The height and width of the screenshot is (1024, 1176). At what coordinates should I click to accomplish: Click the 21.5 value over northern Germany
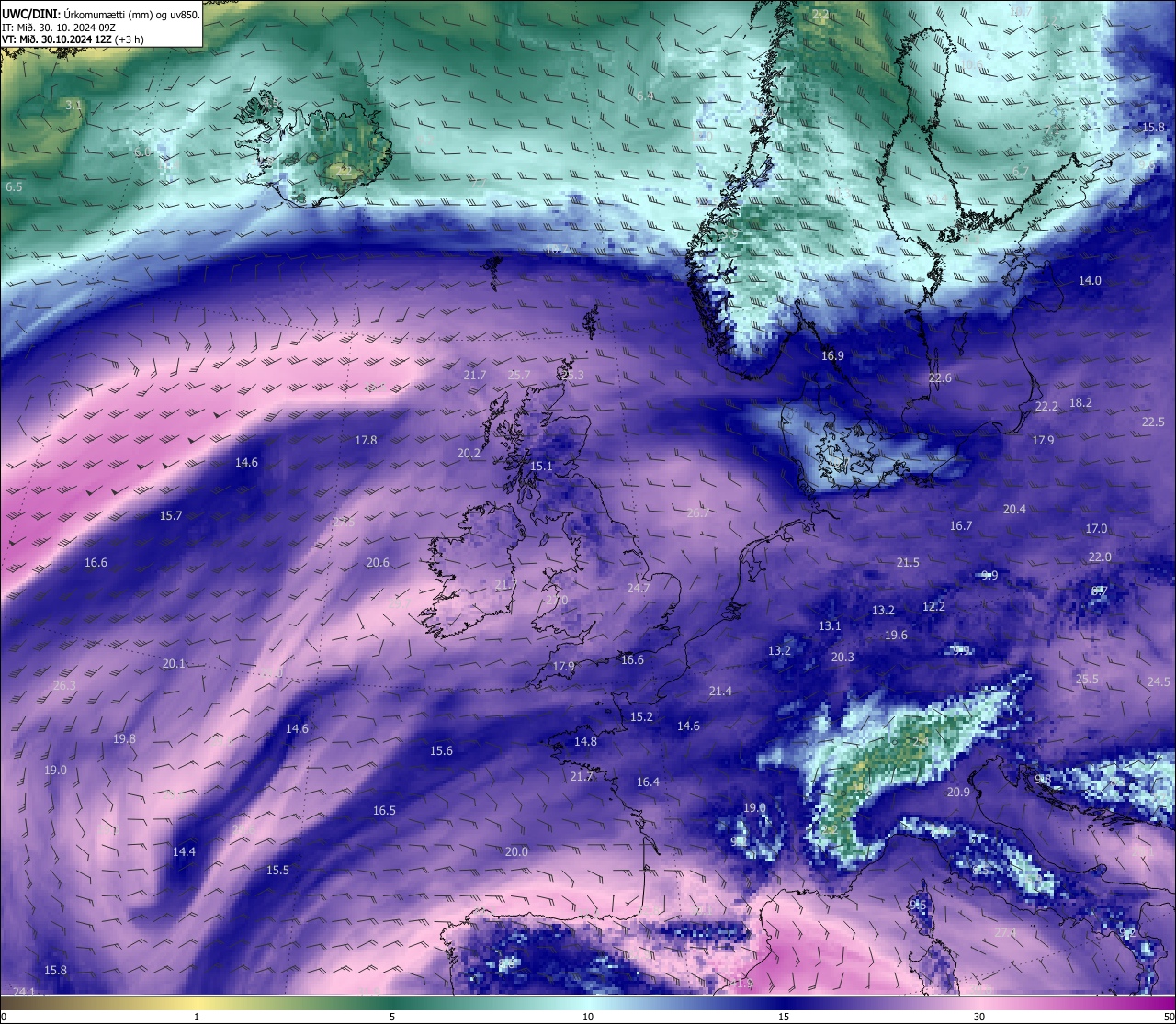point(908,562)
